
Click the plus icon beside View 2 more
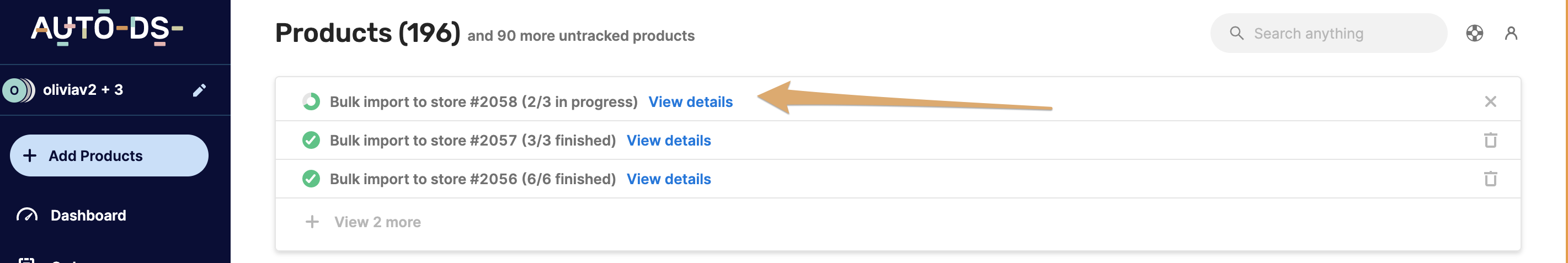click(312, 222)
